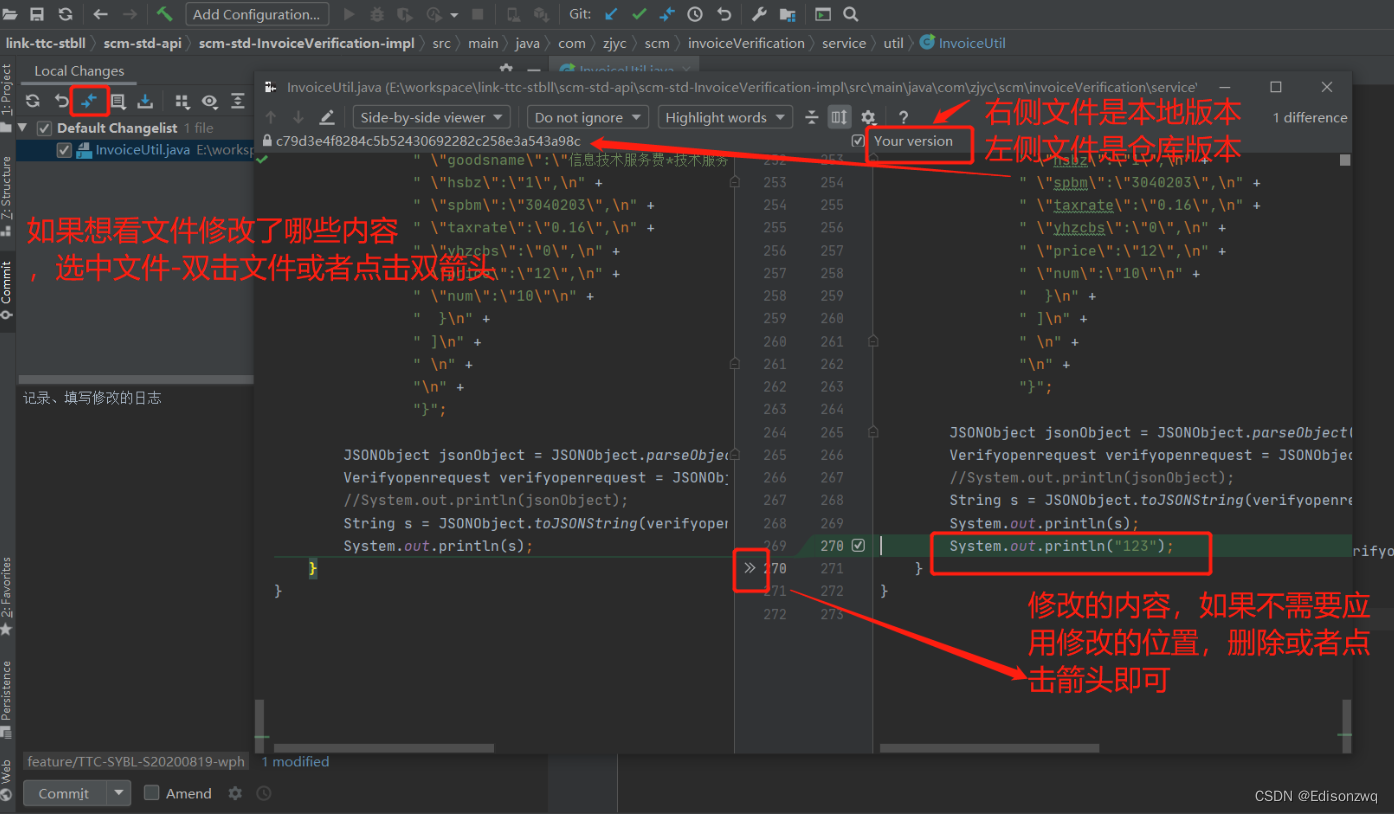This screenshot has height=814, width=1394.
Task: Open Settings with the wrench icon
Action: pyautogui.click(x=759, y=14)
